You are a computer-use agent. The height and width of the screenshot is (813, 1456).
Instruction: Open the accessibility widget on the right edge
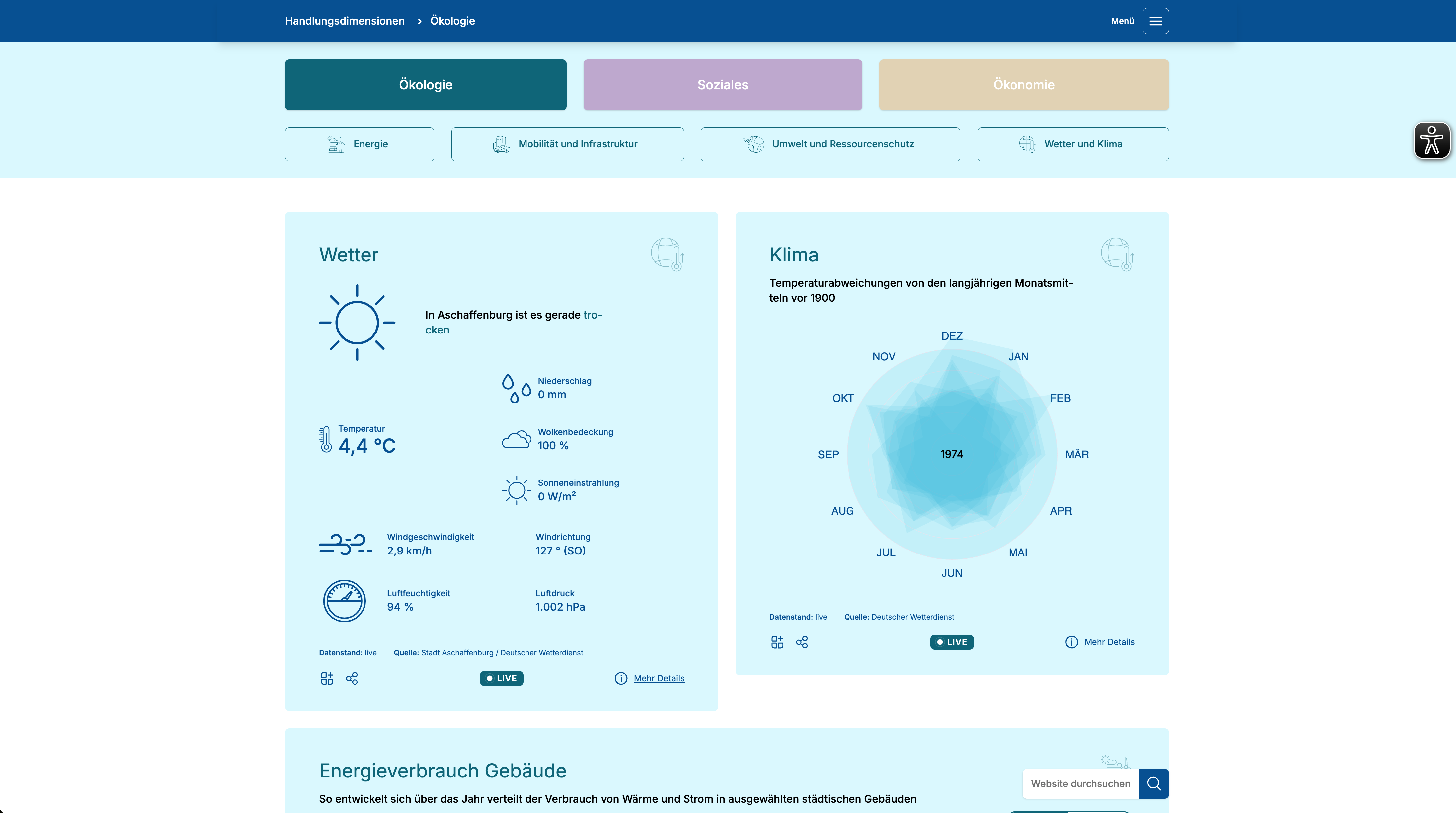tap(1432, 140)
